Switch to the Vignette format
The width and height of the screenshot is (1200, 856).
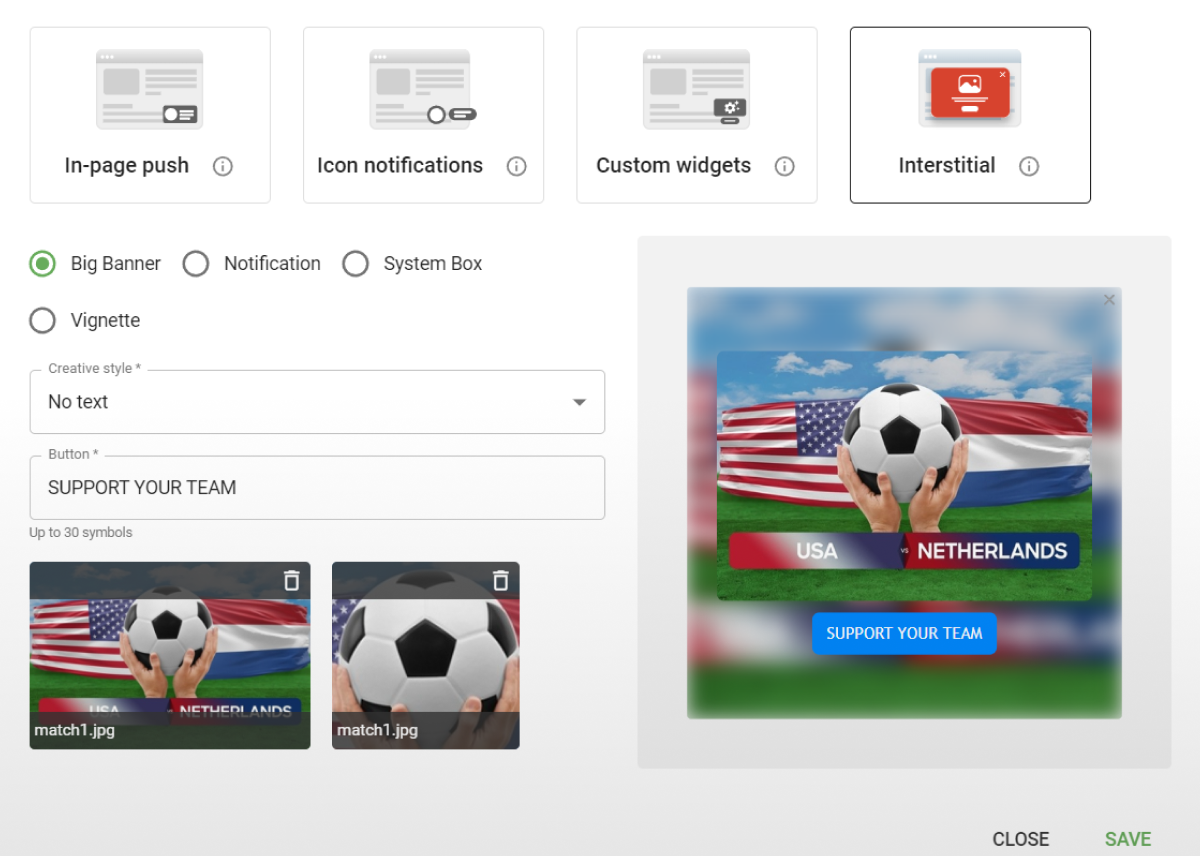click(x=42, y=320)
